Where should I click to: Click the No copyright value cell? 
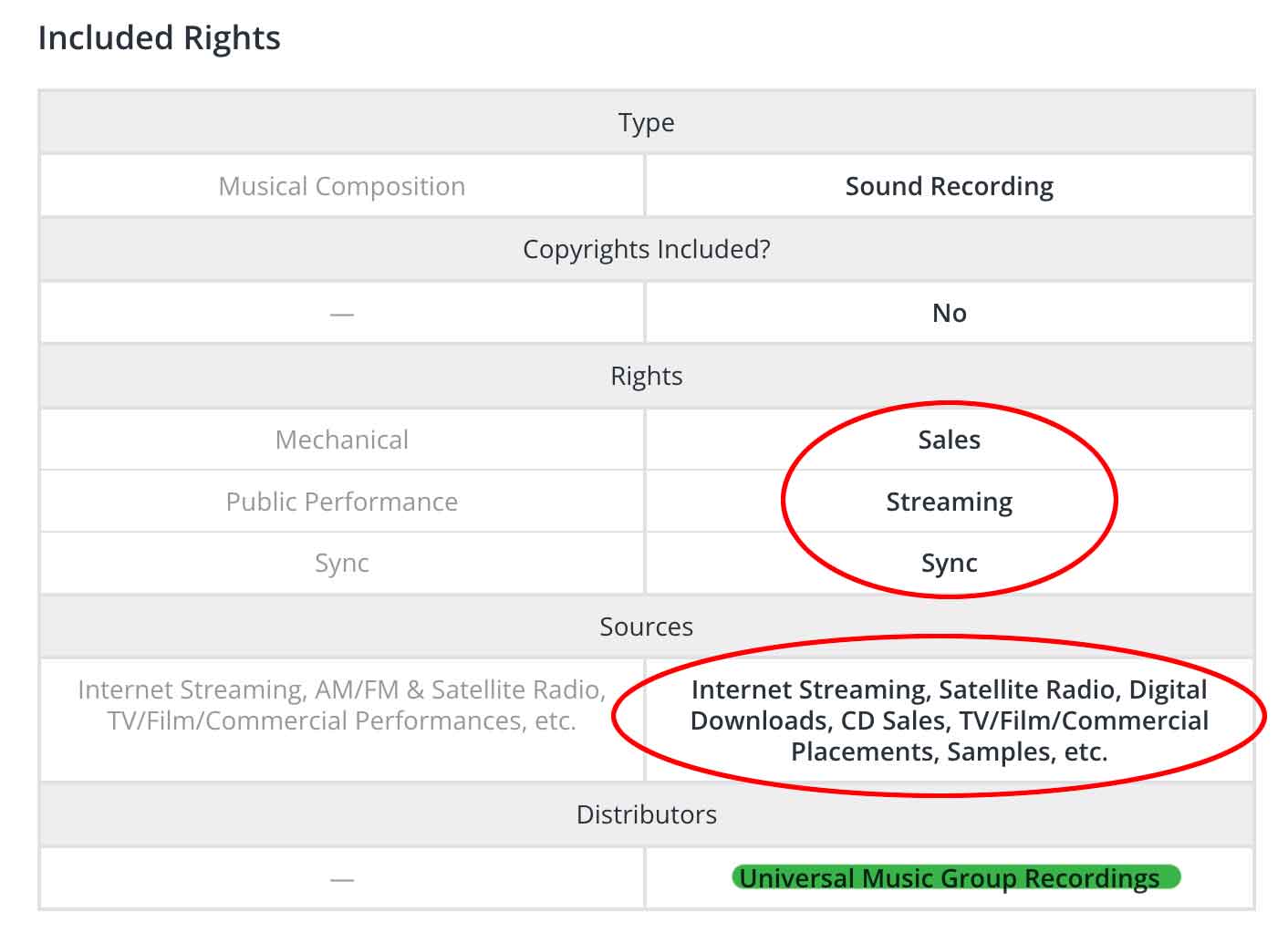pyautogui.click(x=949, y=313)
